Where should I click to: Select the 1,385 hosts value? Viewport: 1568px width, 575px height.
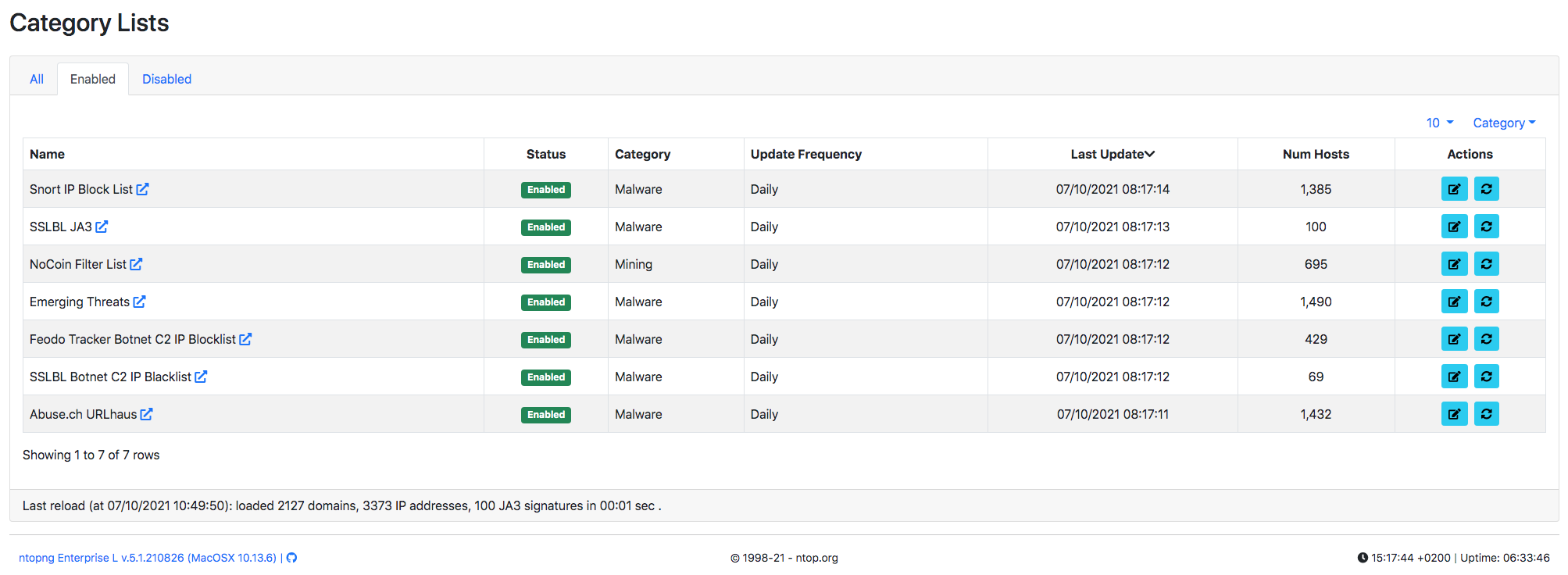(1316, 189)
